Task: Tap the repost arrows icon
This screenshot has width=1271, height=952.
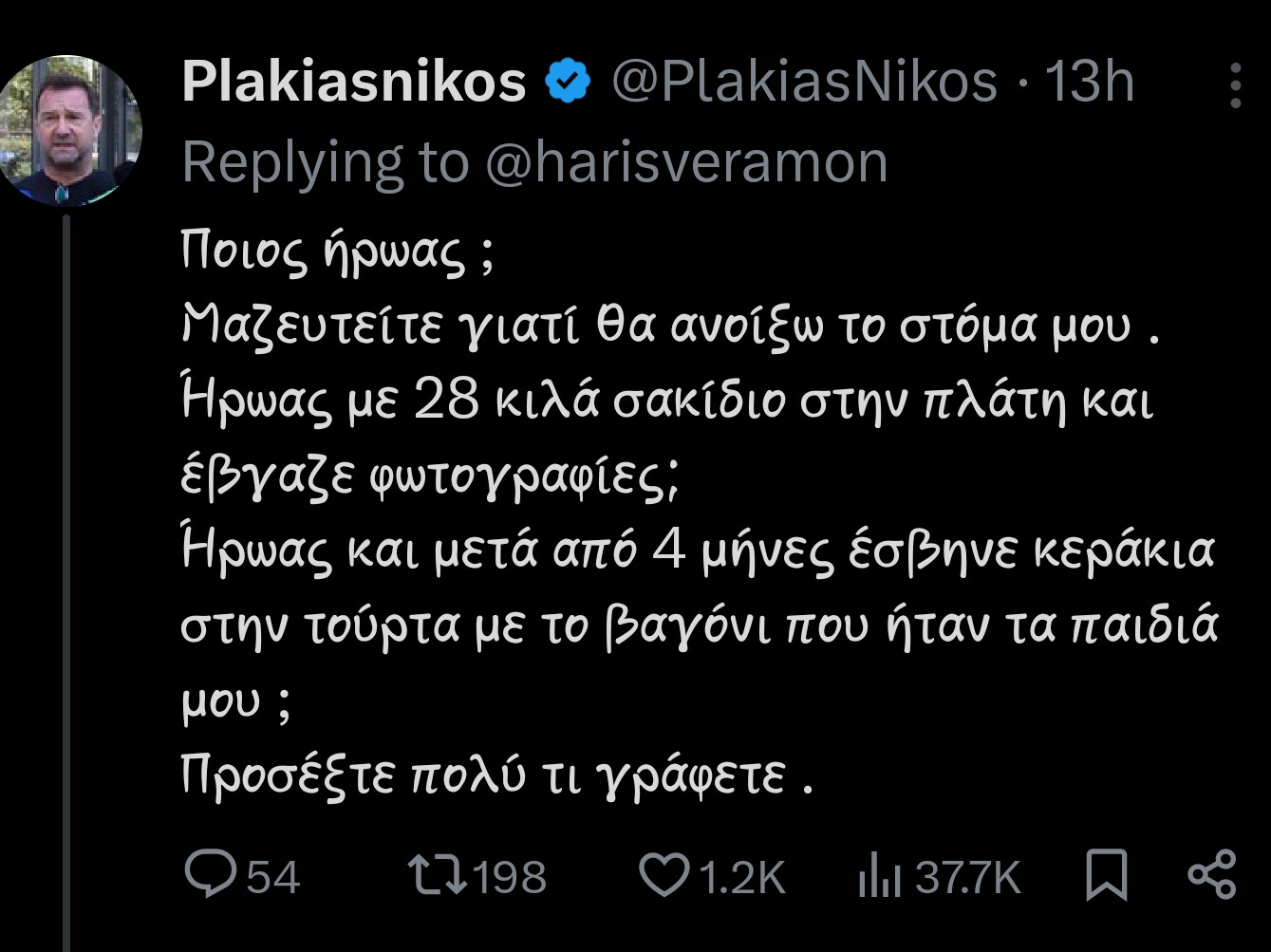Action: click(437, 875)
